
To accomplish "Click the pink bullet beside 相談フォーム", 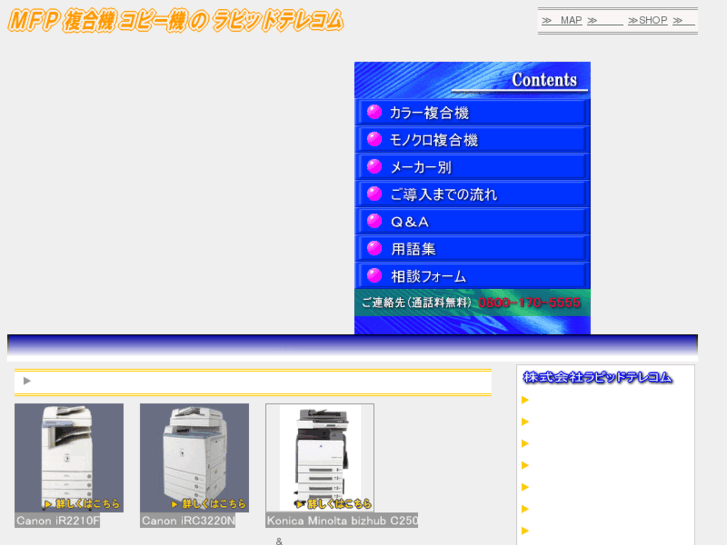I will click(x=374, y=276).
